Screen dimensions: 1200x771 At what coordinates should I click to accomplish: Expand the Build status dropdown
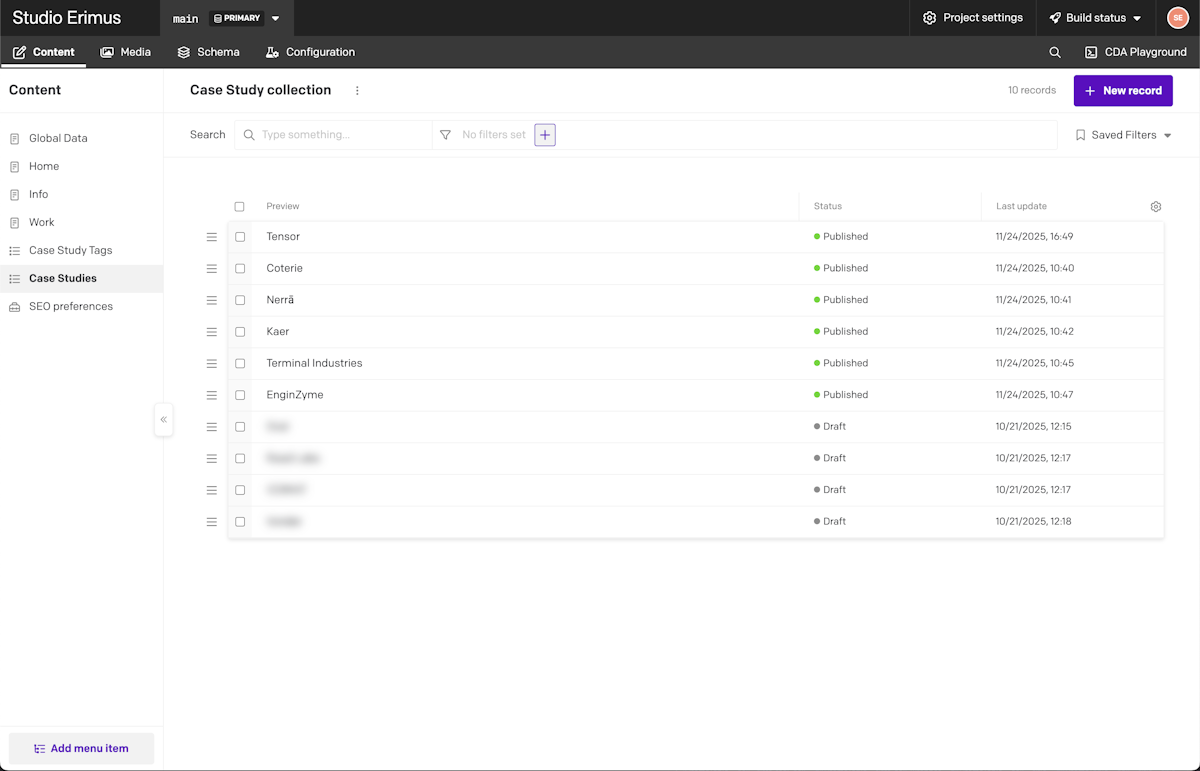(x=1095, y=18)
